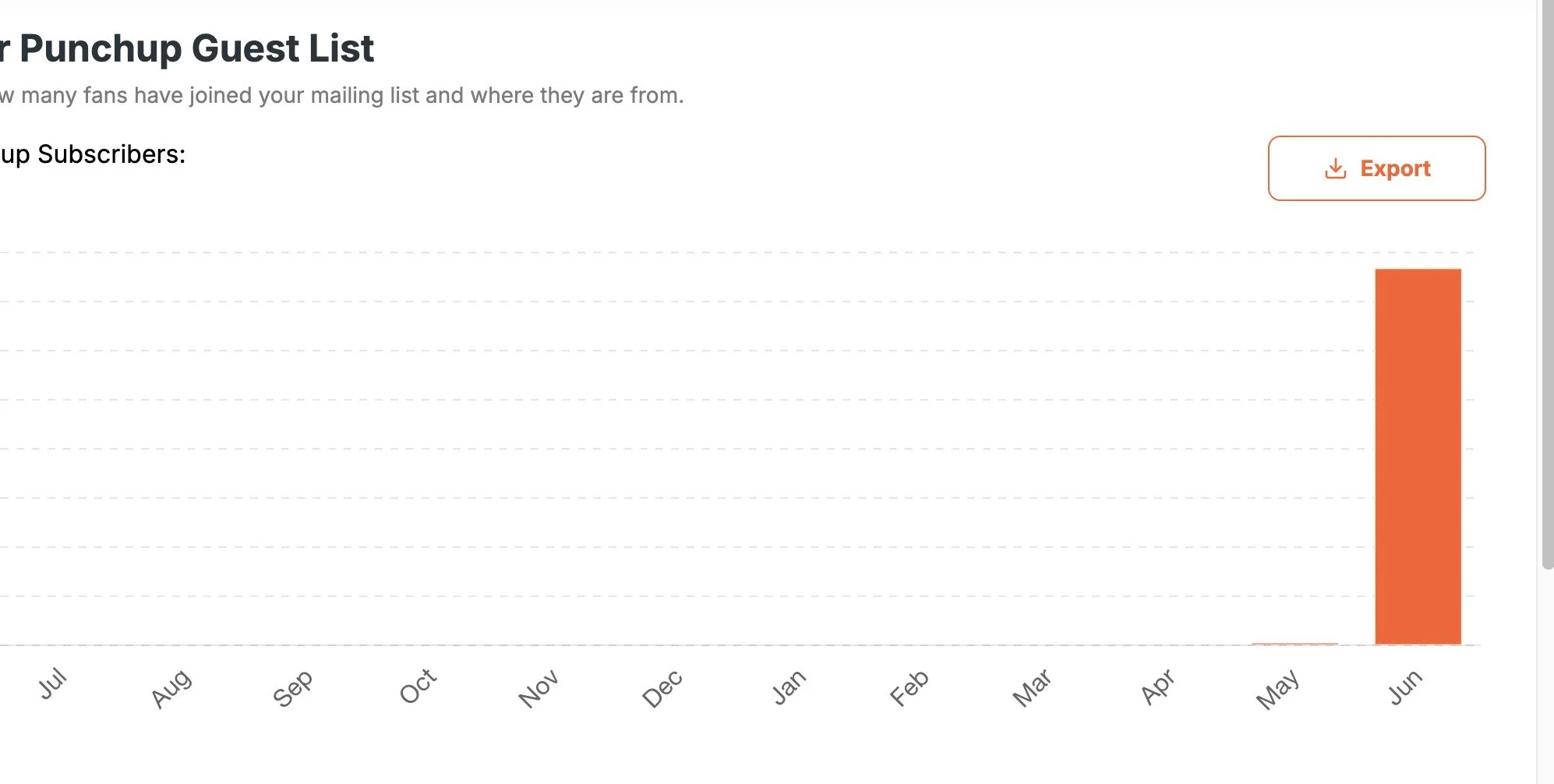
Task: Click the Feb axis label
Action: click(909, 688)
